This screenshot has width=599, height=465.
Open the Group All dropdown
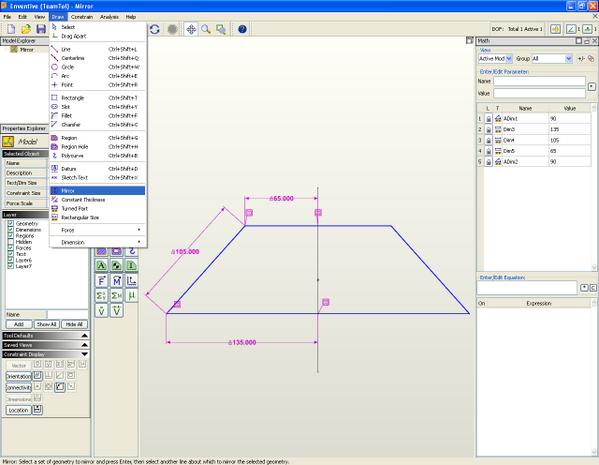552,58
